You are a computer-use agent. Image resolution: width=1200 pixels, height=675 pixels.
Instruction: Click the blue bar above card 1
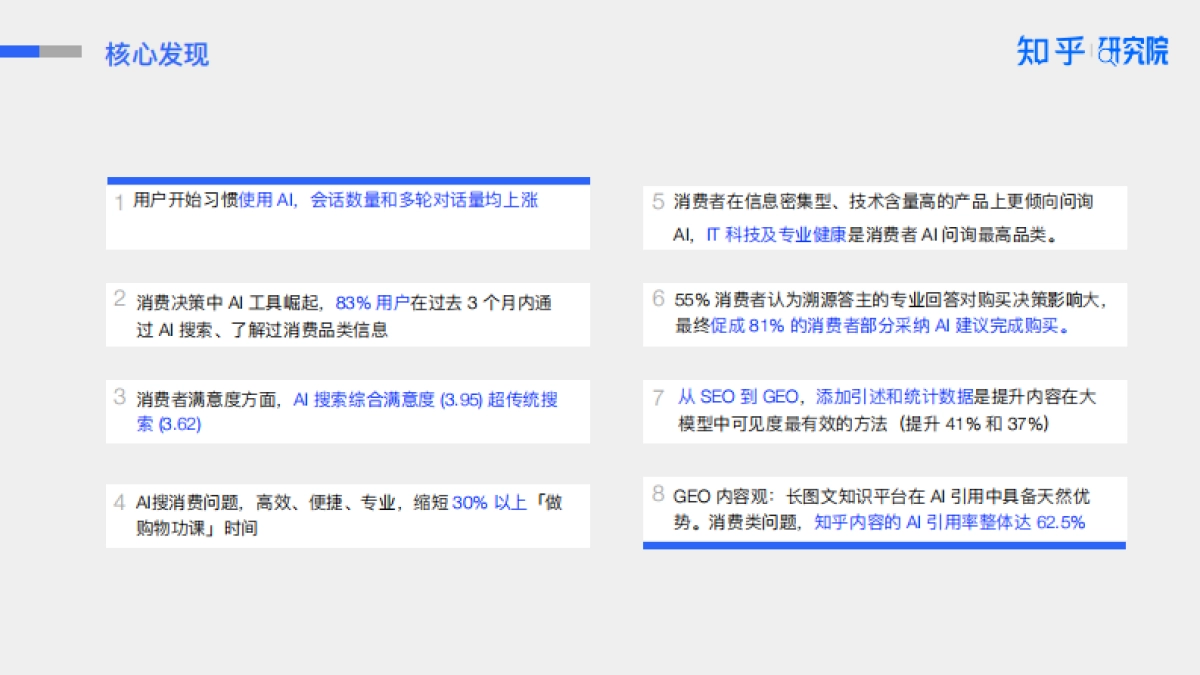pyautogui.click(x=348, y=180)
